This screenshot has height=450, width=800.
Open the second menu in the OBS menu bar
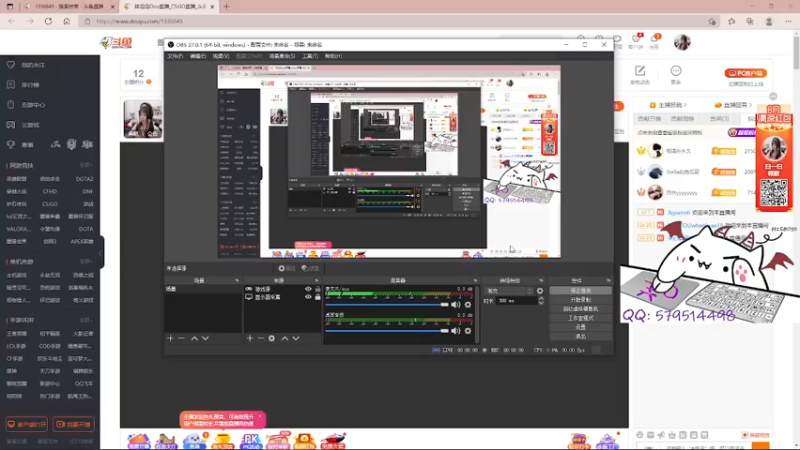click(x=198, y=56)
